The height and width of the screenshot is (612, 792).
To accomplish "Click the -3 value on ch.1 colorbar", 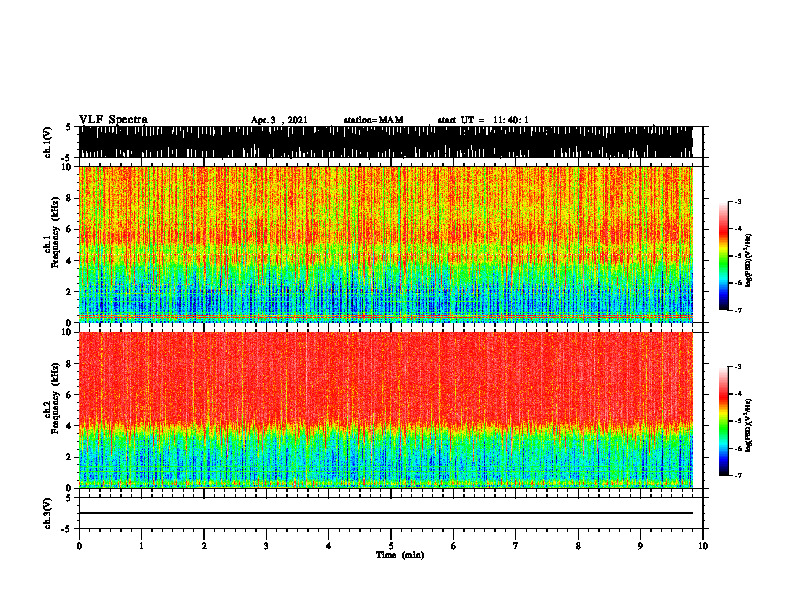I will coord(737,202).
